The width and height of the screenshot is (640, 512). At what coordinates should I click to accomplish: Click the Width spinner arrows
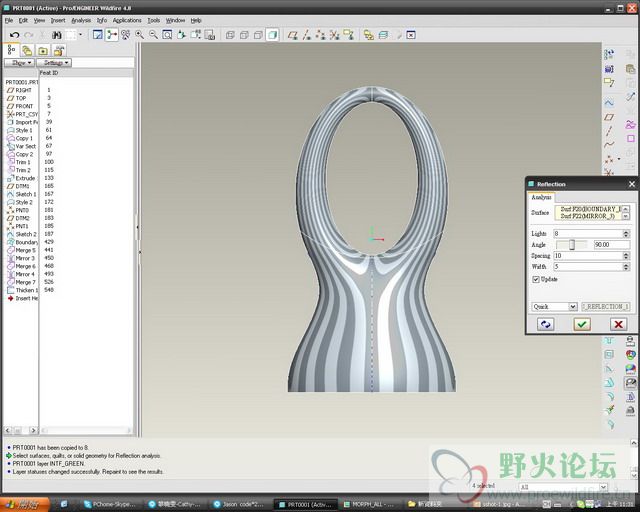tap(626, 267)
